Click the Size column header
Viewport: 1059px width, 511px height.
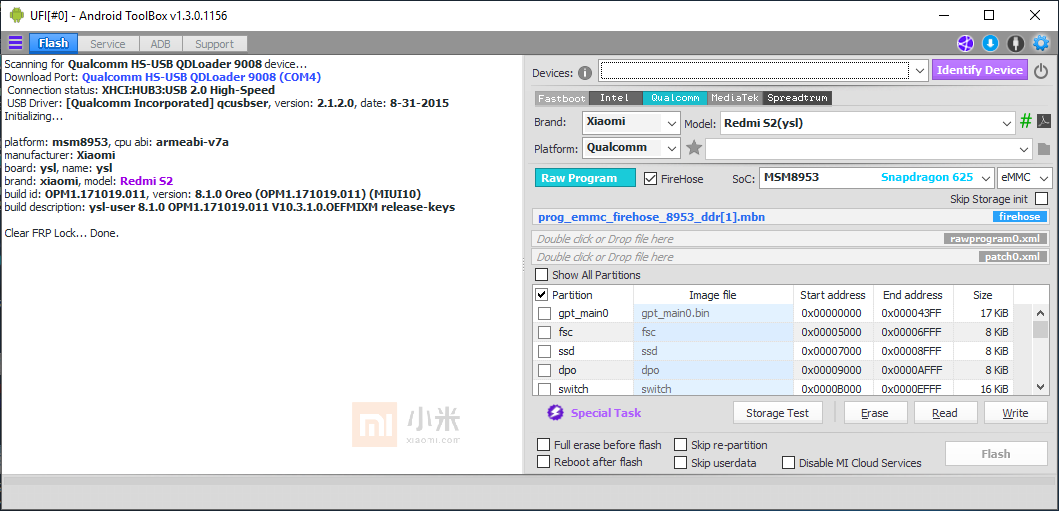[983, 295]
